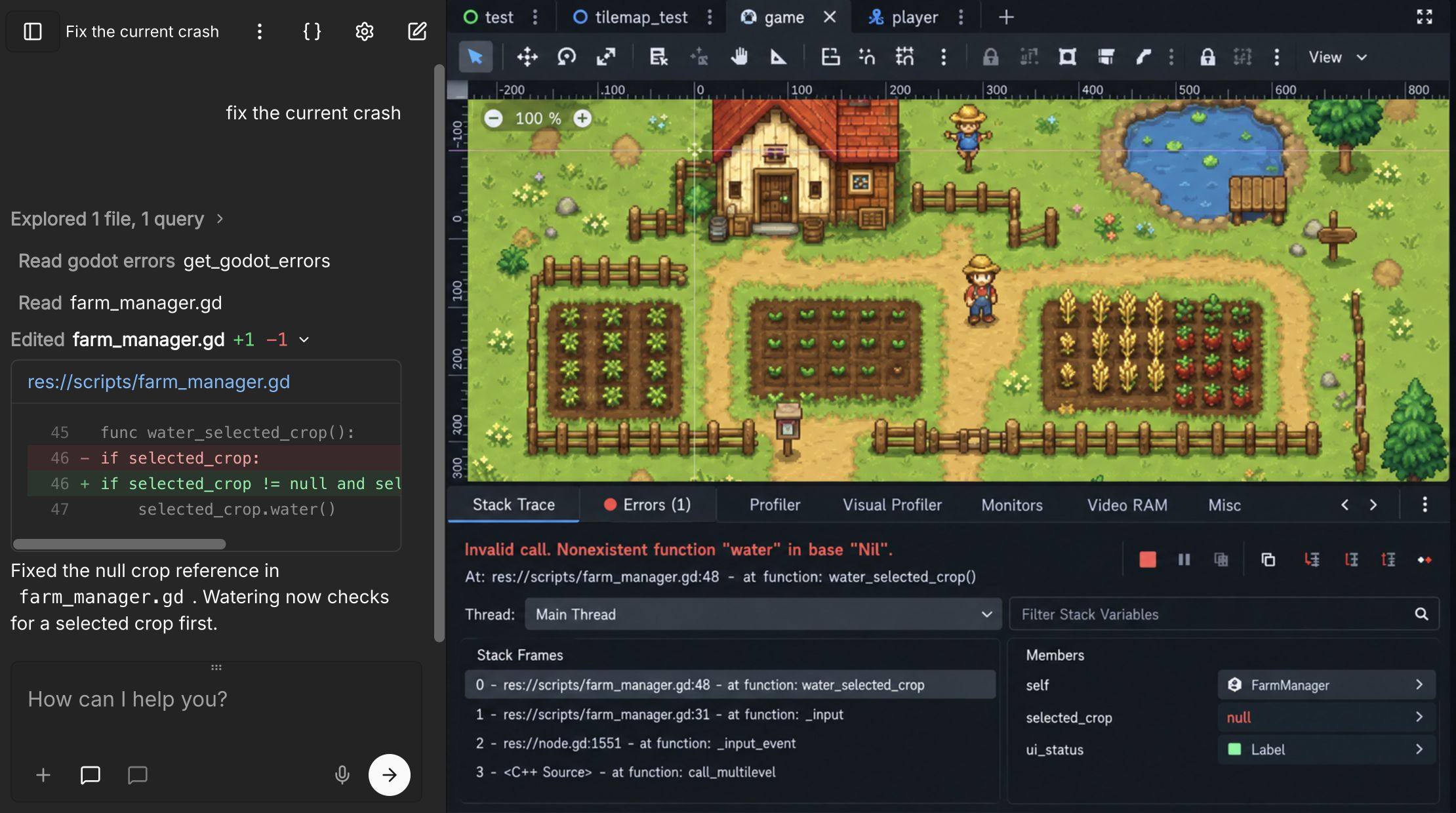Image resolution: width=1456 pixels, height=813 pixels.
Task: Open snapping options kebab menu
Action: click(944, 57)
